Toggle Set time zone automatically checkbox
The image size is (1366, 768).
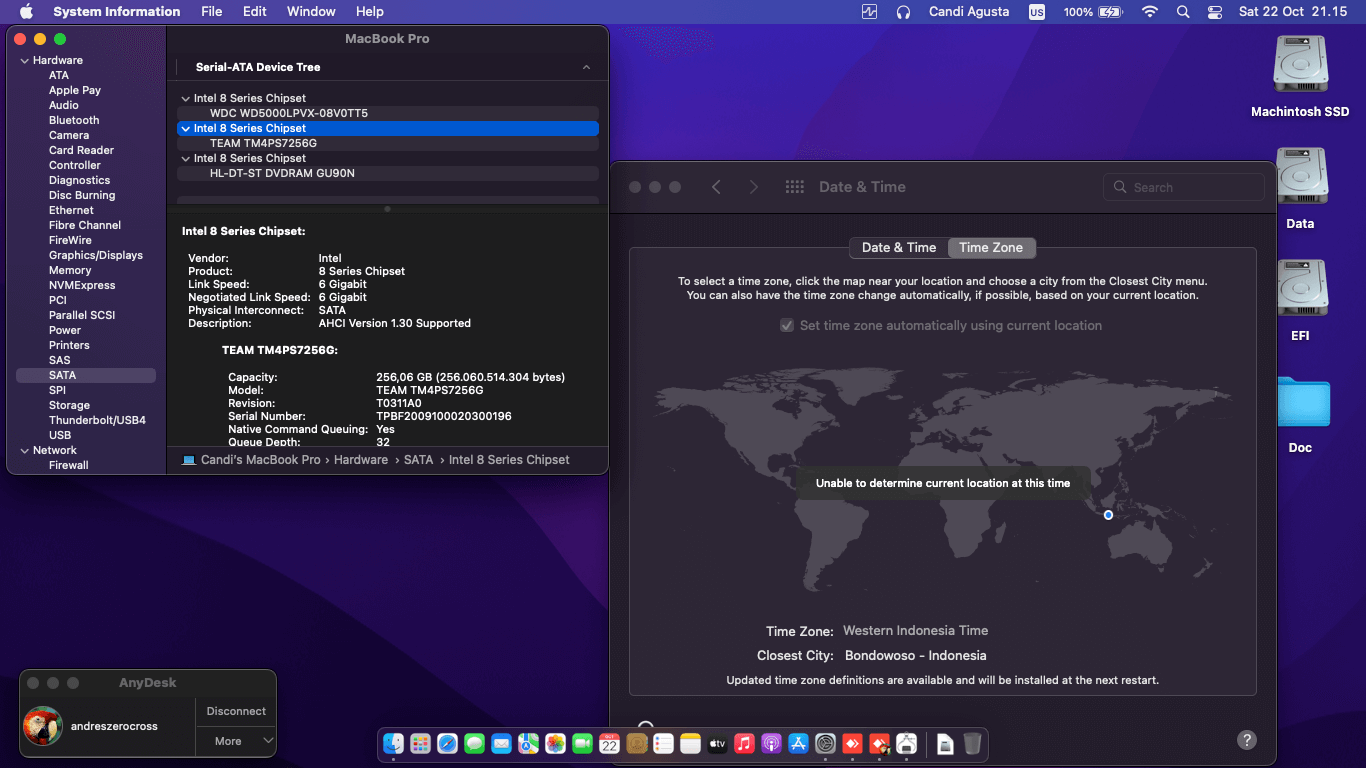click(788, 325)
